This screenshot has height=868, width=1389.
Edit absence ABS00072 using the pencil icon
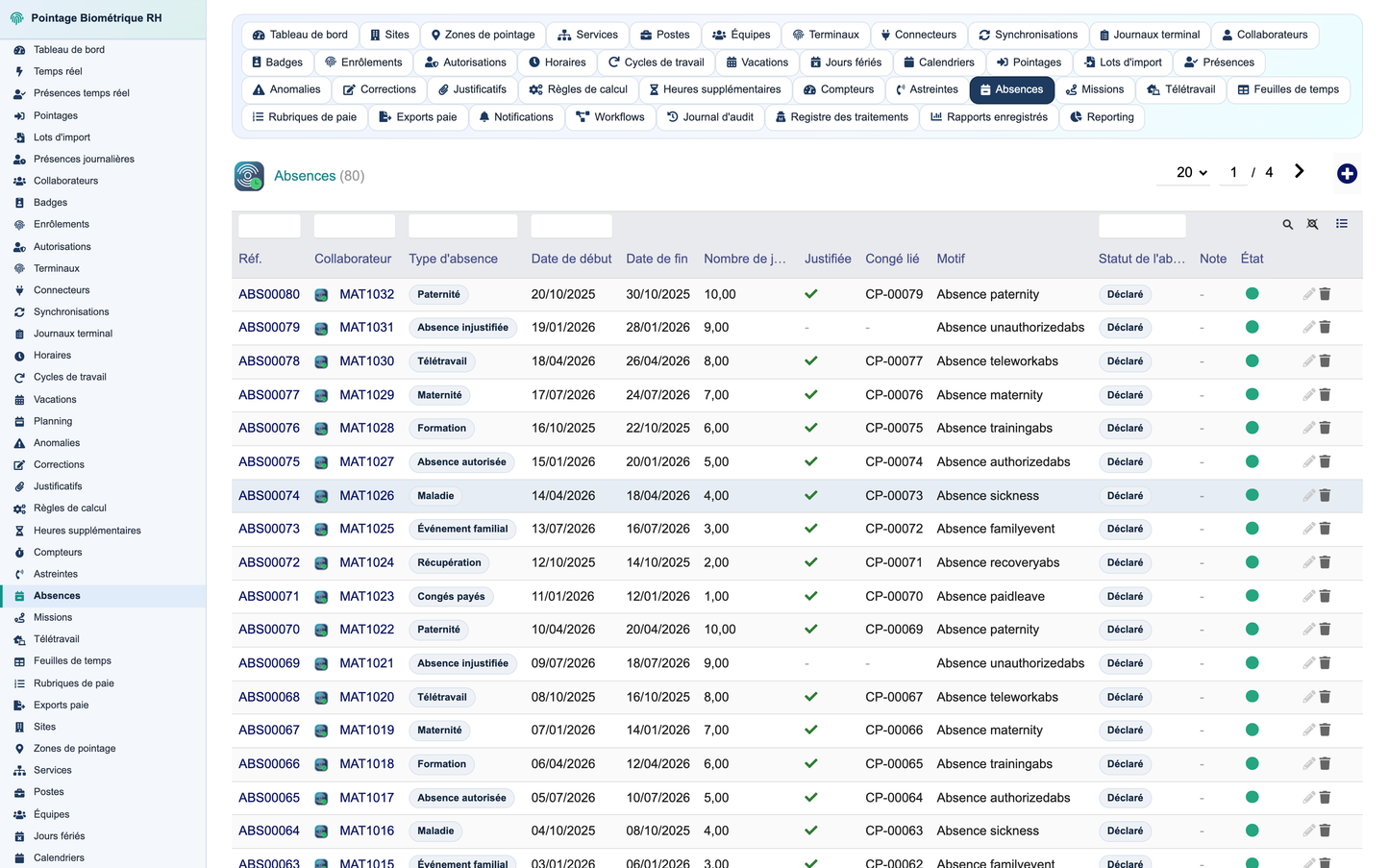[x=1308, y=562]
